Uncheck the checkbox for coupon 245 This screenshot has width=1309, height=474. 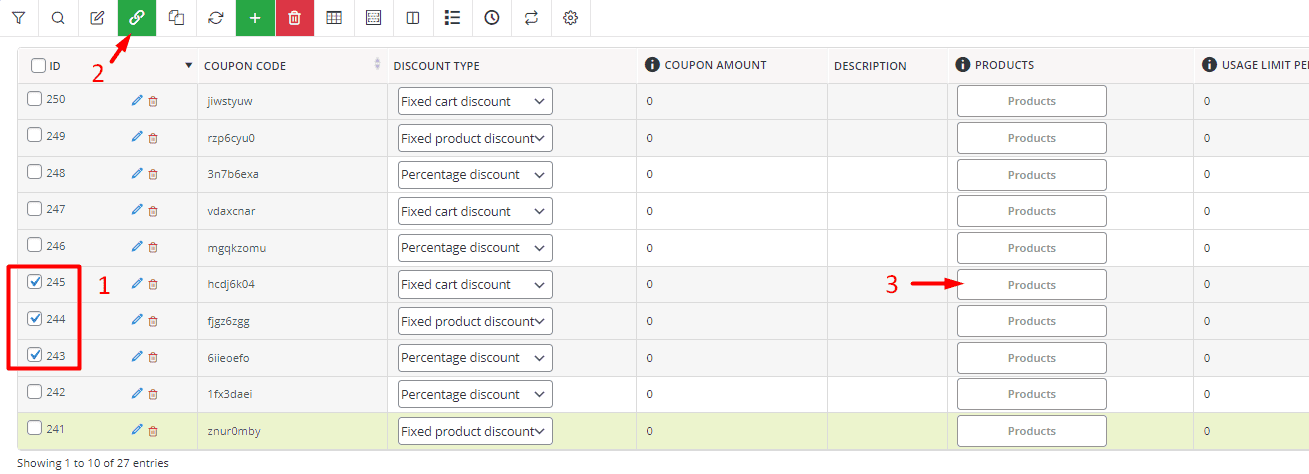click(x=35, y=282)
